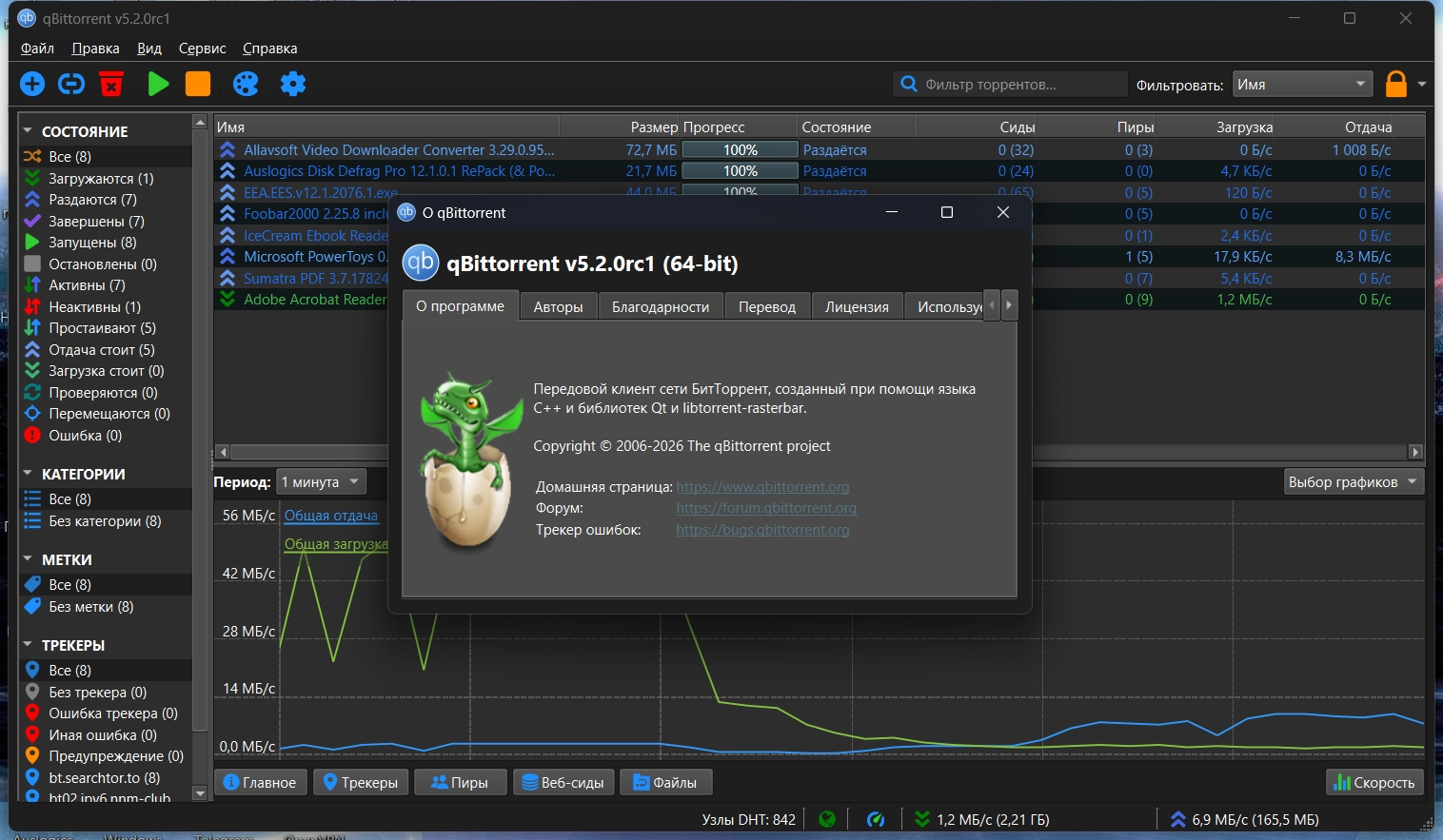
Task: Click the Веб-сиды button in bottom panel
Action: (563, 782)
